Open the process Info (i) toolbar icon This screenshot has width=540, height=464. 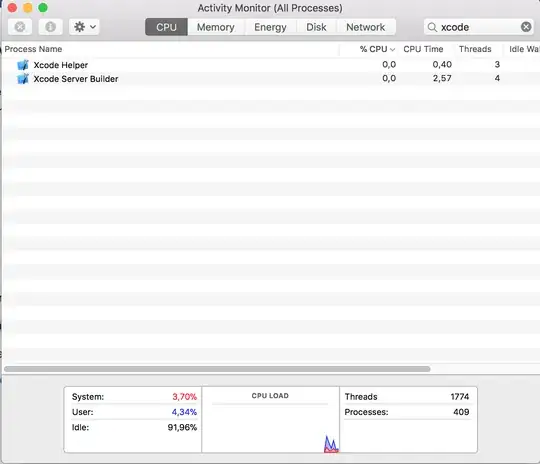coord(50,27)
